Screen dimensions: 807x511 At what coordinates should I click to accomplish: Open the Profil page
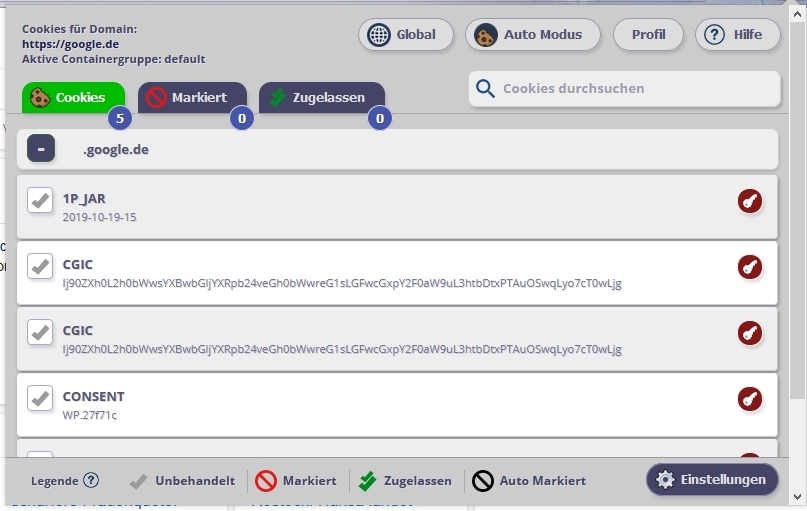click(648, 35)
